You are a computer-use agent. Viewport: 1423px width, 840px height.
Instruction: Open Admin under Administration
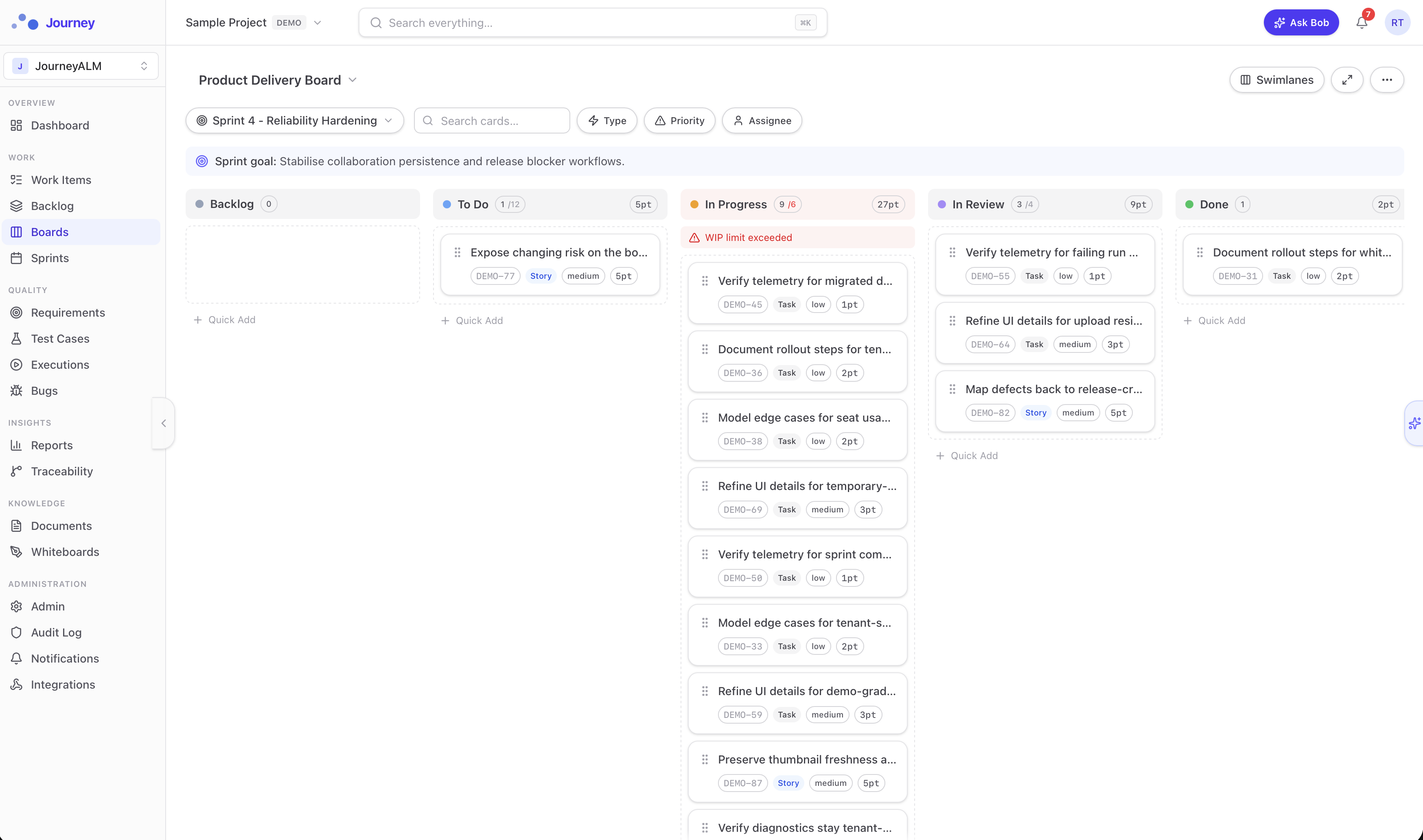[x=48, y=606]
